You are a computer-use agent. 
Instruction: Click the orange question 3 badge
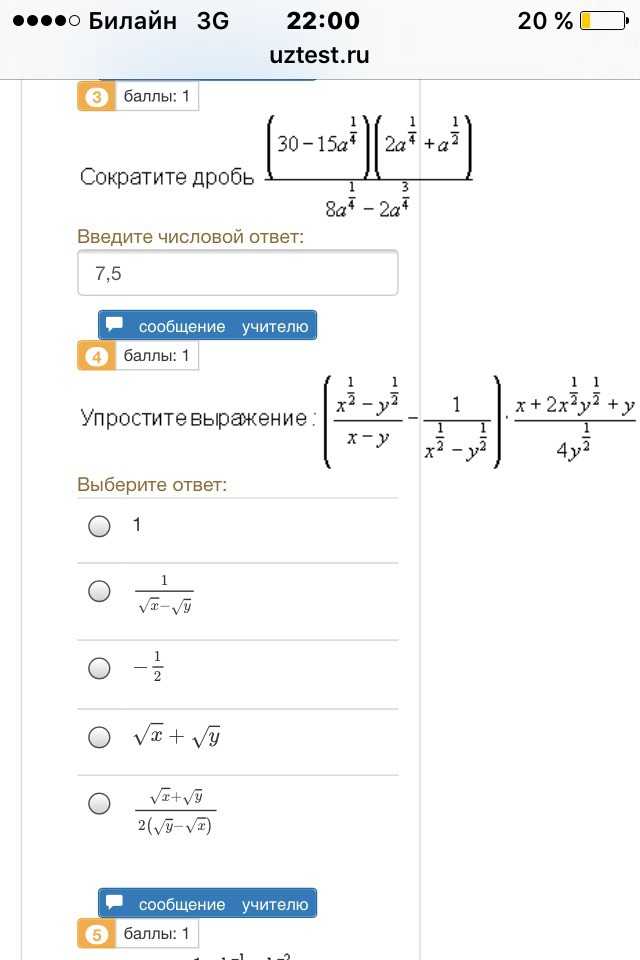tap(97, 97)
